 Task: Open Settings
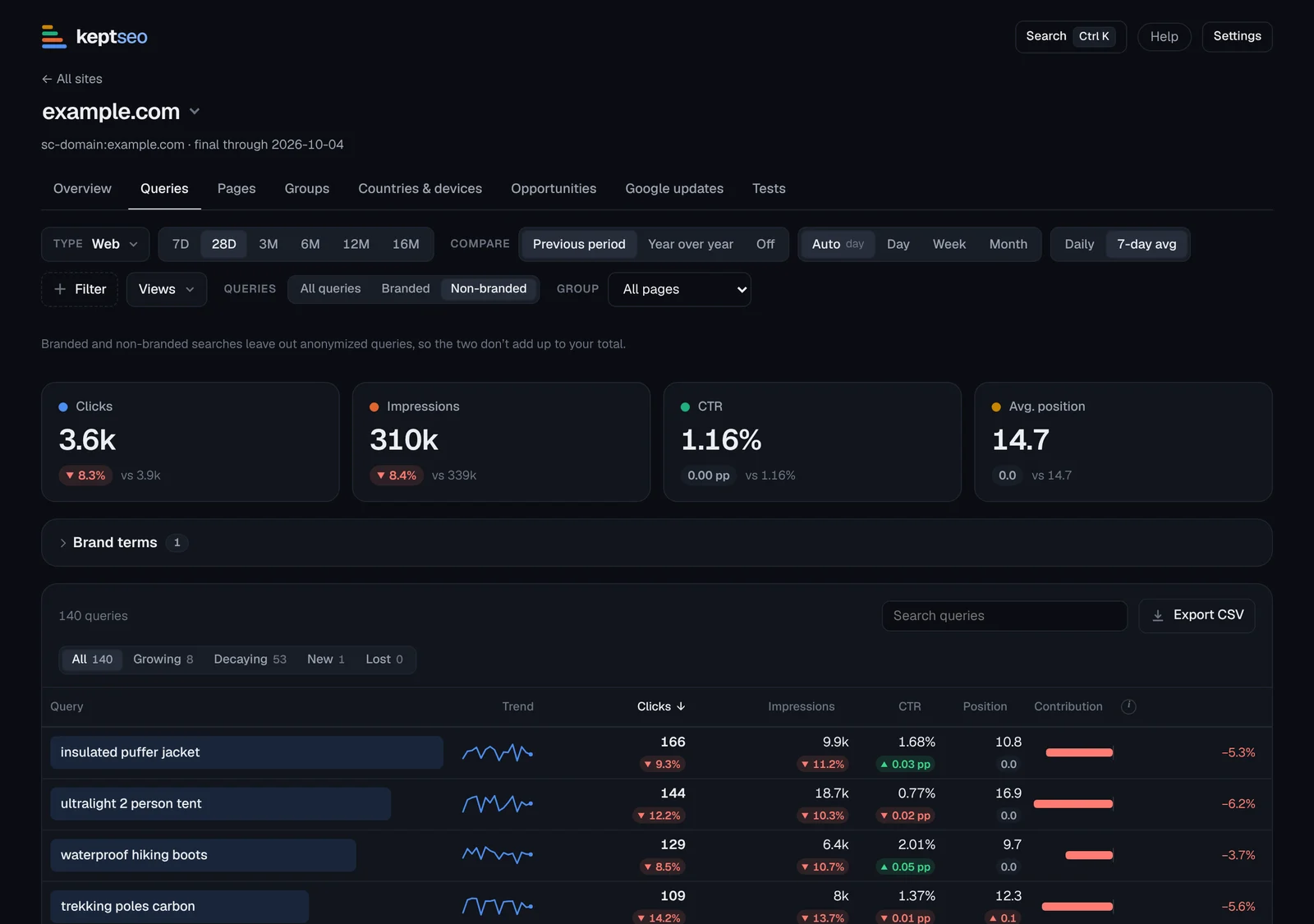pos(1237,37)
